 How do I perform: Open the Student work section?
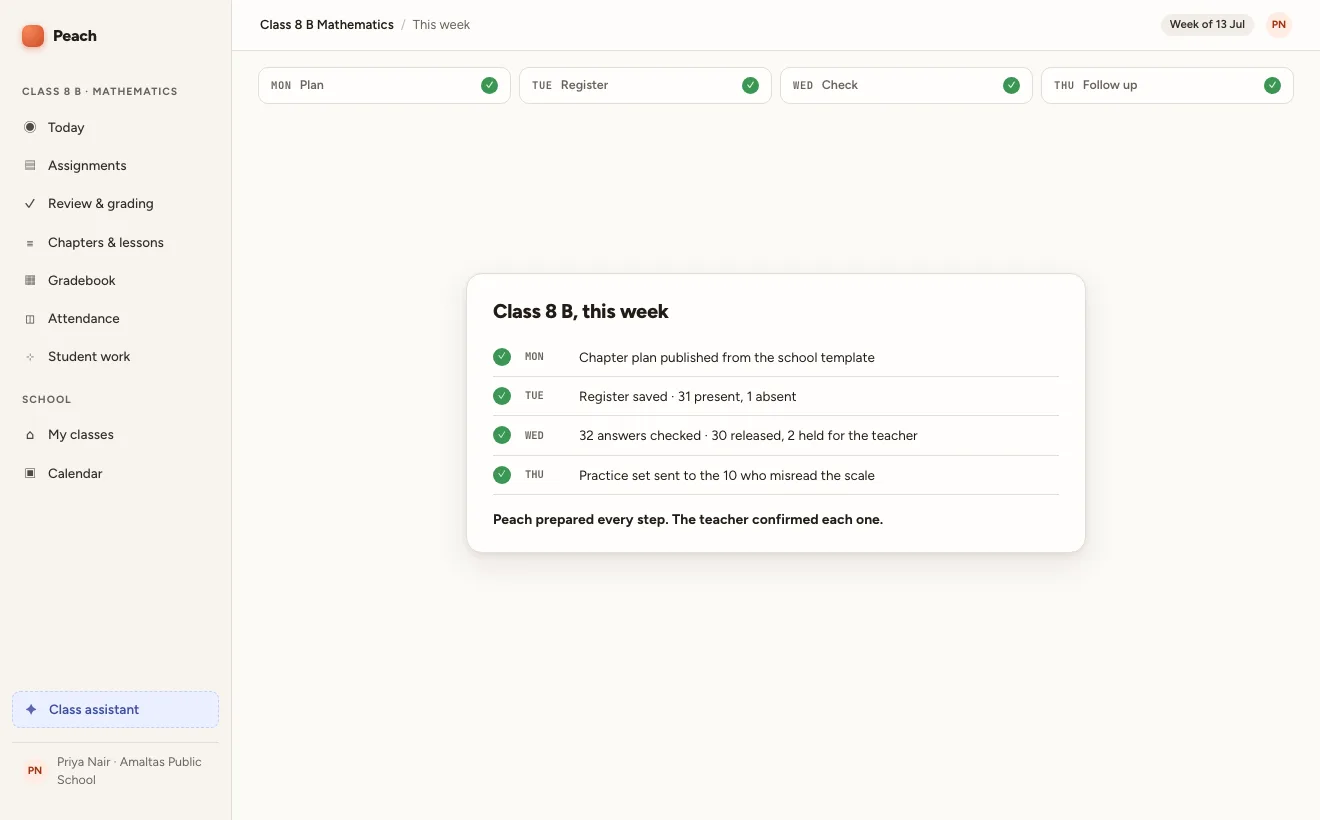(116, 357)
